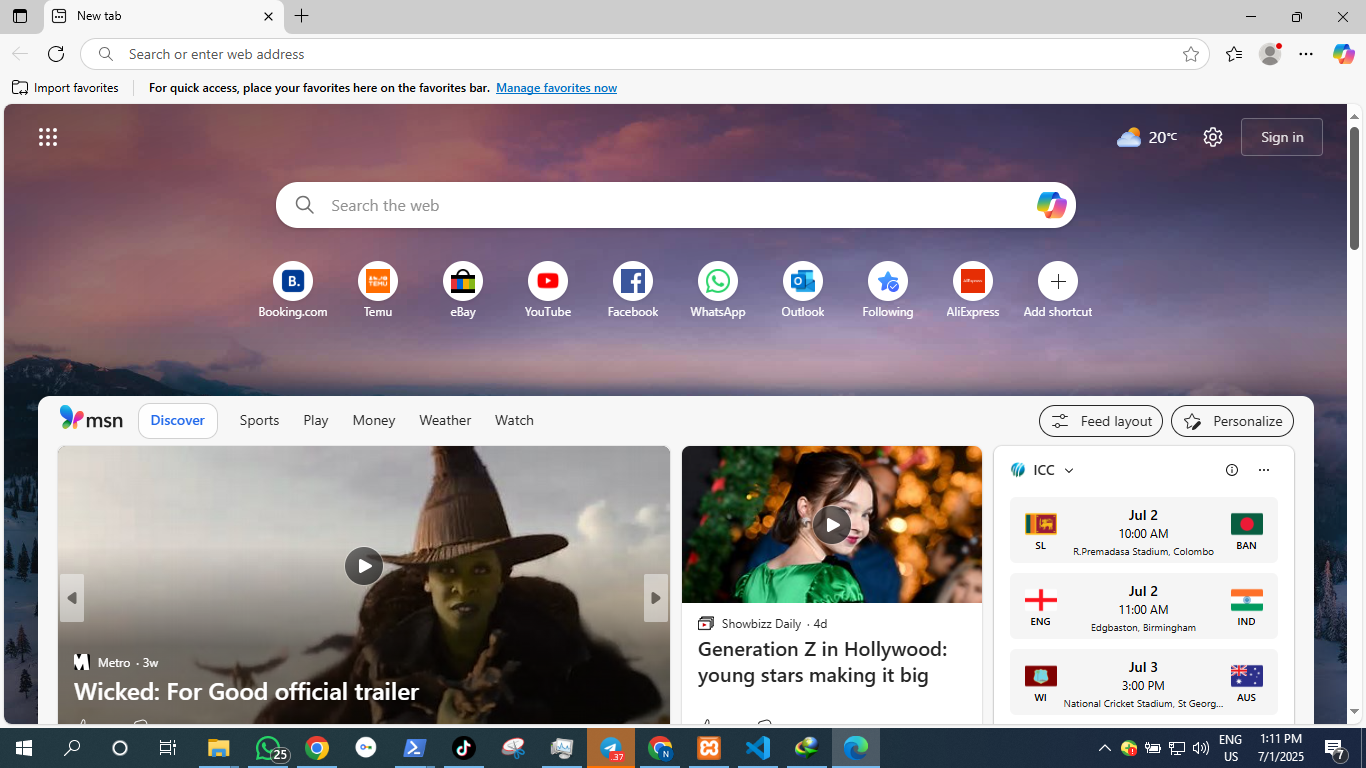This screenshot has width=1366, height=768.
Task: Click the Add shortcut plus icon
Action: click(x=1057, y=282)
